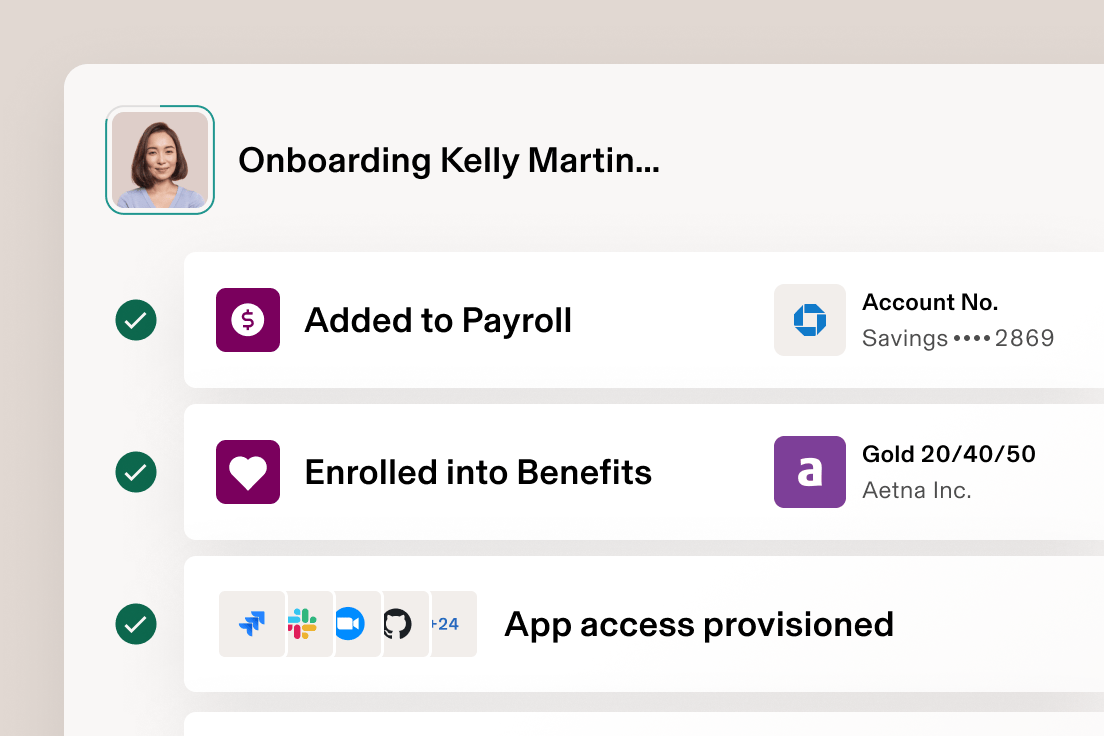The width and height of the screenshot is (1104, 736).
Task: Click the magenta Payroll dollar icon
Action: (x=247, y=320)
